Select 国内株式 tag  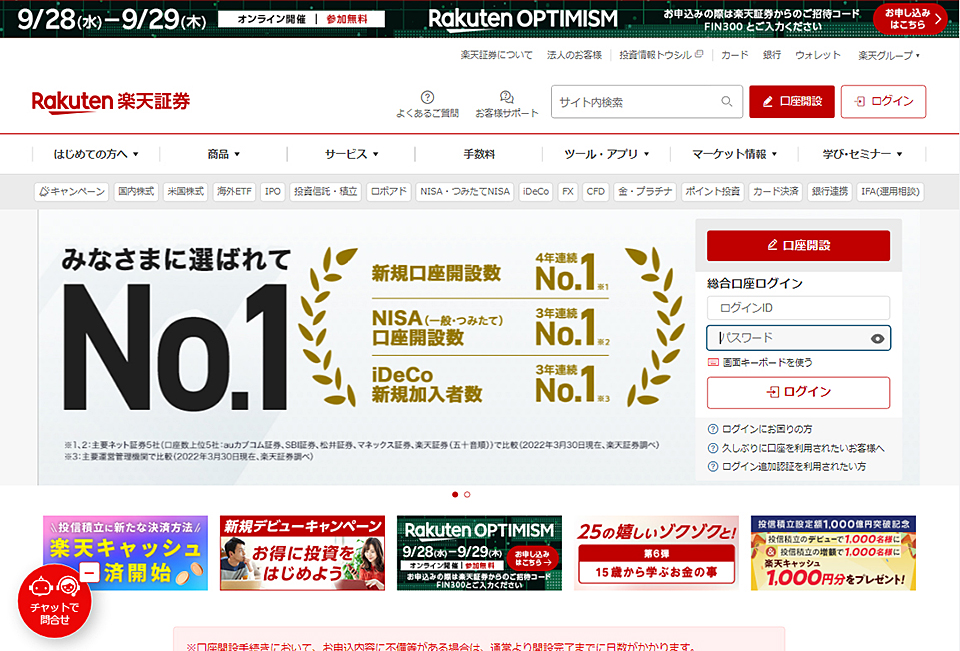[x=136, y=192]
